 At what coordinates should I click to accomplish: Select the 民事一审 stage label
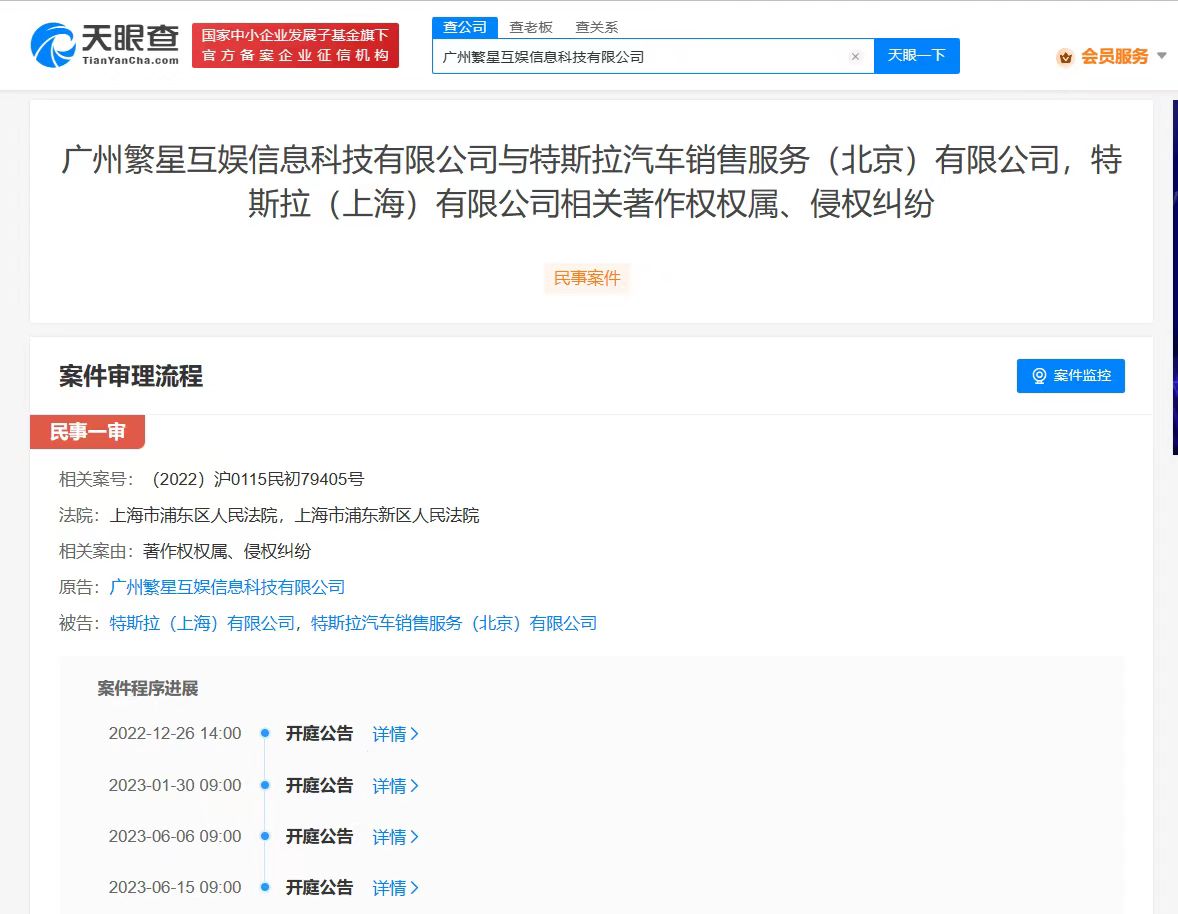coord(87,432)
